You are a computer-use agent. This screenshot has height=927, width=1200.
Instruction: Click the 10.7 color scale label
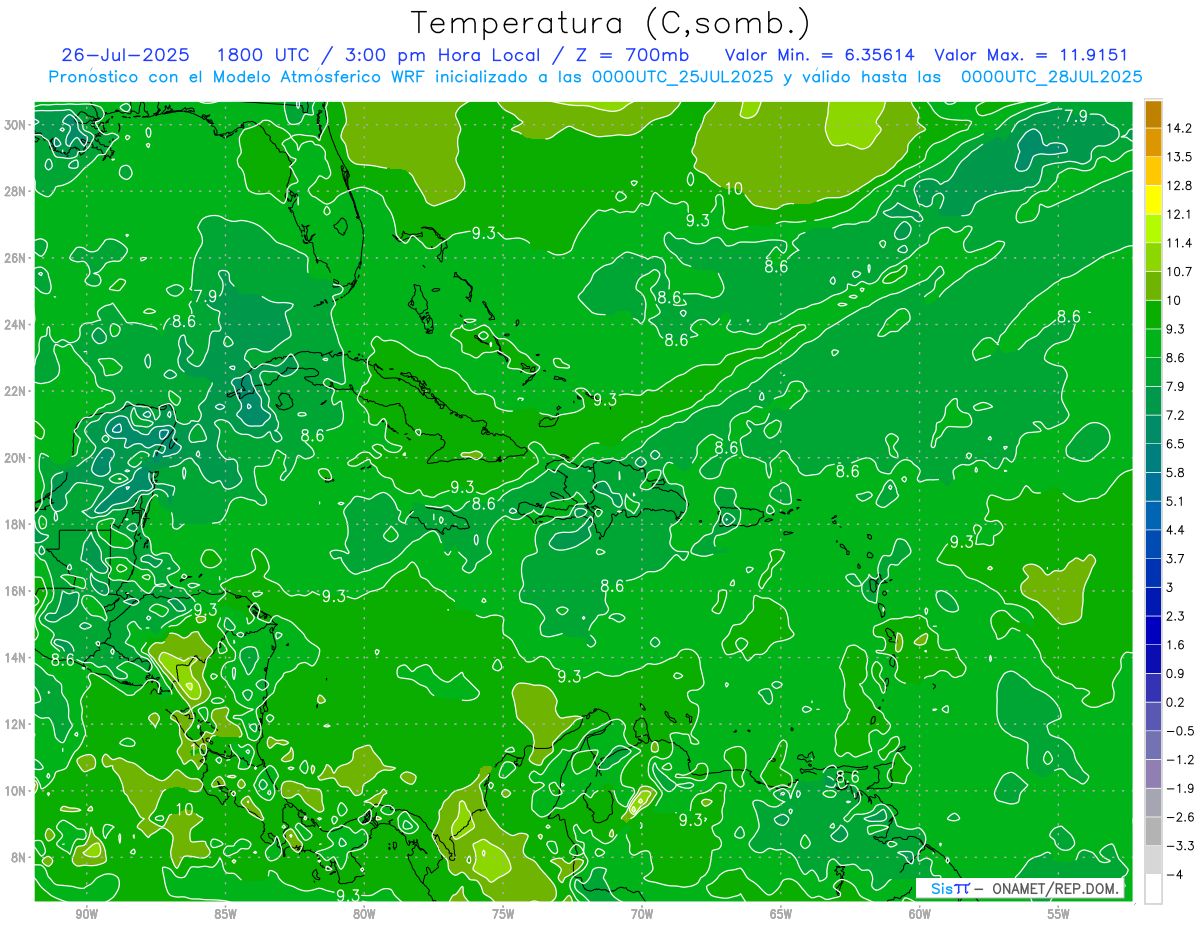coord(1179,271)
